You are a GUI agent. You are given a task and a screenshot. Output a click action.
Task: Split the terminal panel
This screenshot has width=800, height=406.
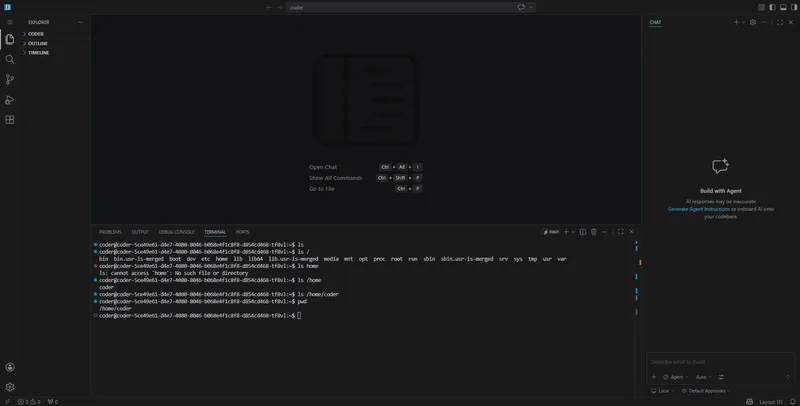click(x=583, y=232)
